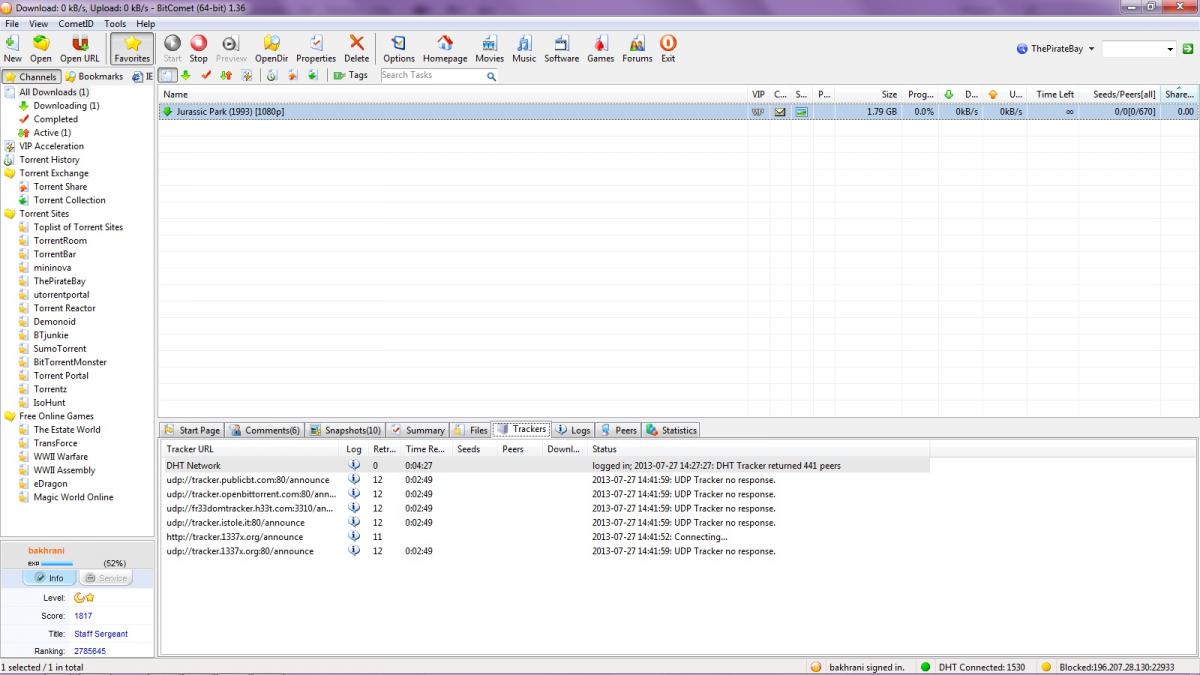Screen dimensions: 1200x675
Task: Open the Tags filter button
Action: pyautogui.click(x=351, y=75)
